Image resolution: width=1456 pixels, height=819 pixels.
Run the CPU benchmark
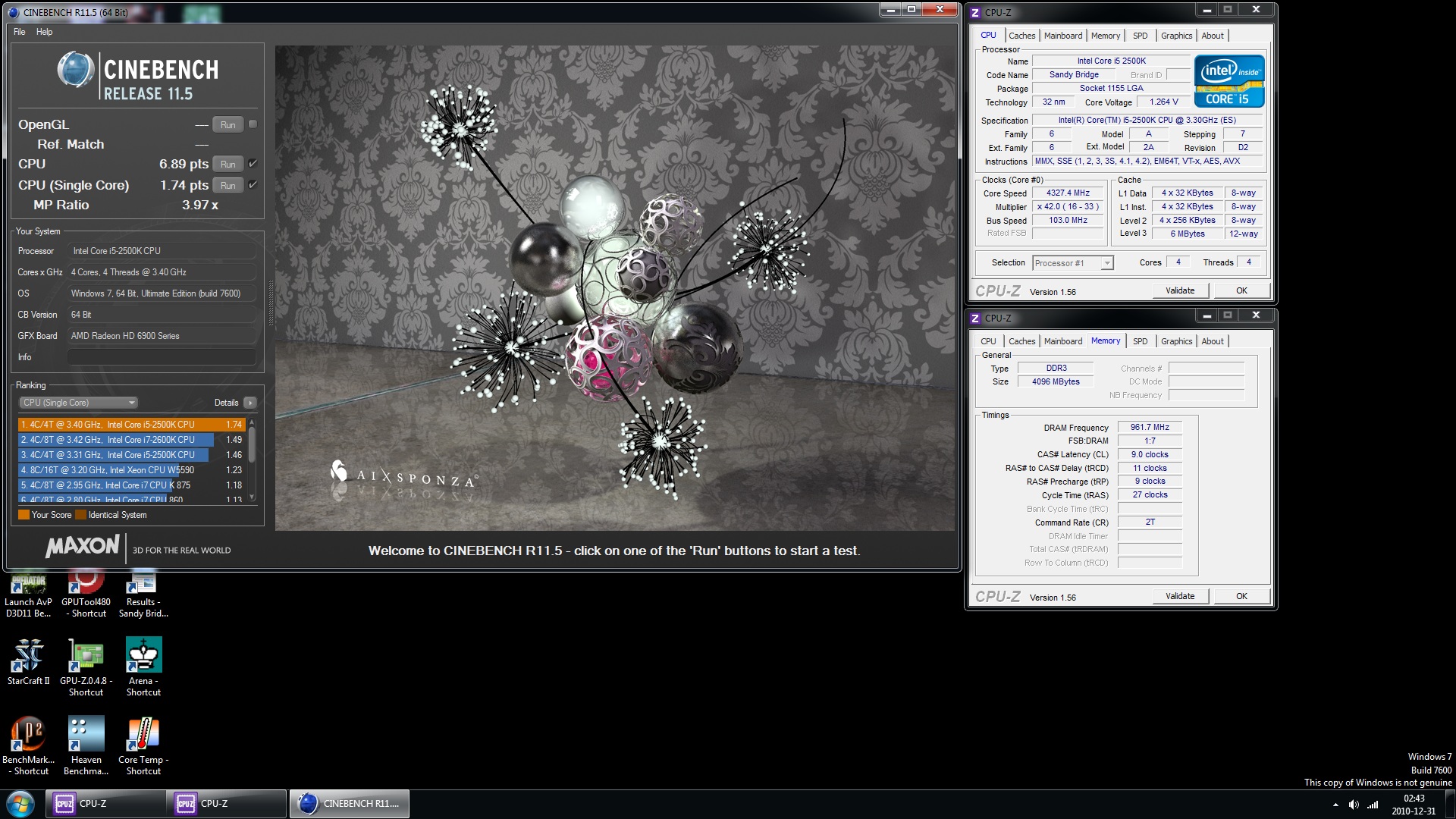(227, 164)
